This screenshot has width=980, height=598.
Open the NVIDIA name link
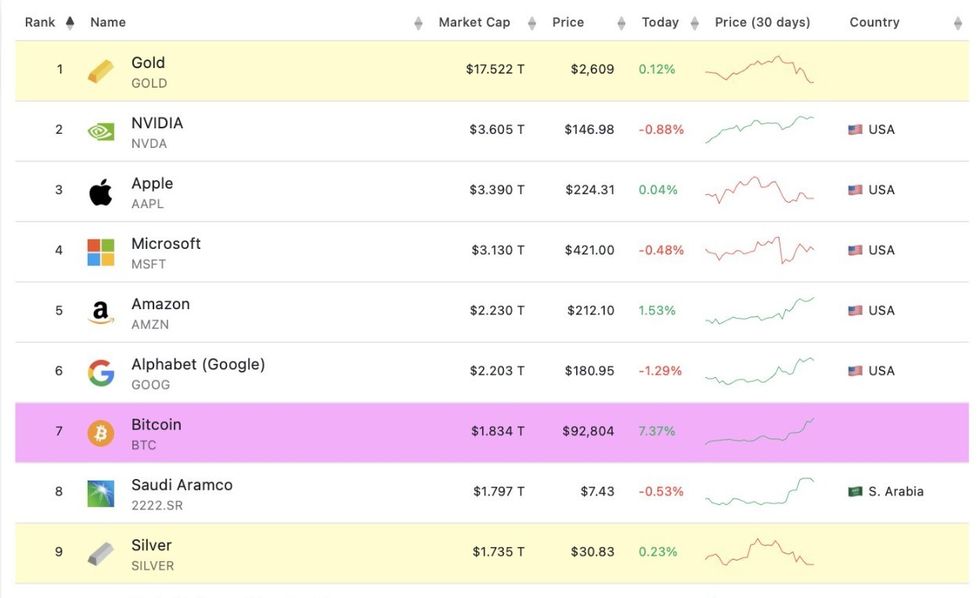tap(157, 123)
